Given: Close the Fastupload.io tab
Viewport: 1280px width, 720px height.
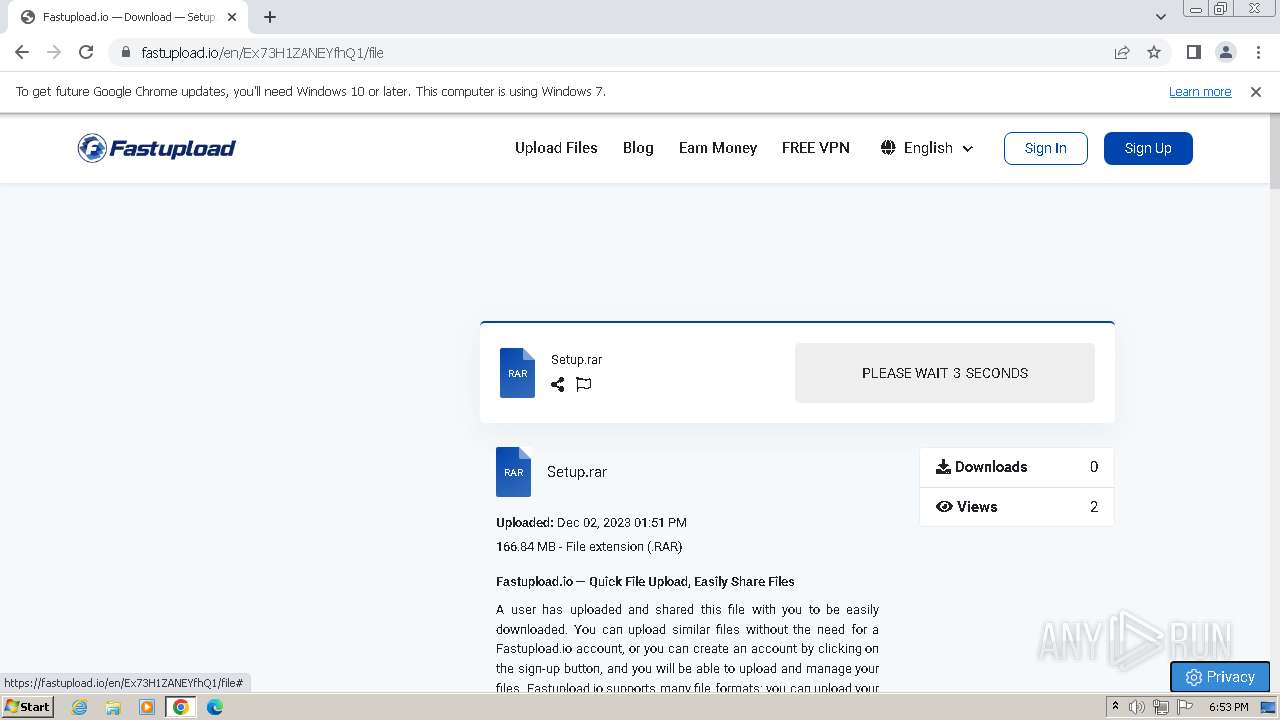Looking at the screenshot, I should [231, 17].
